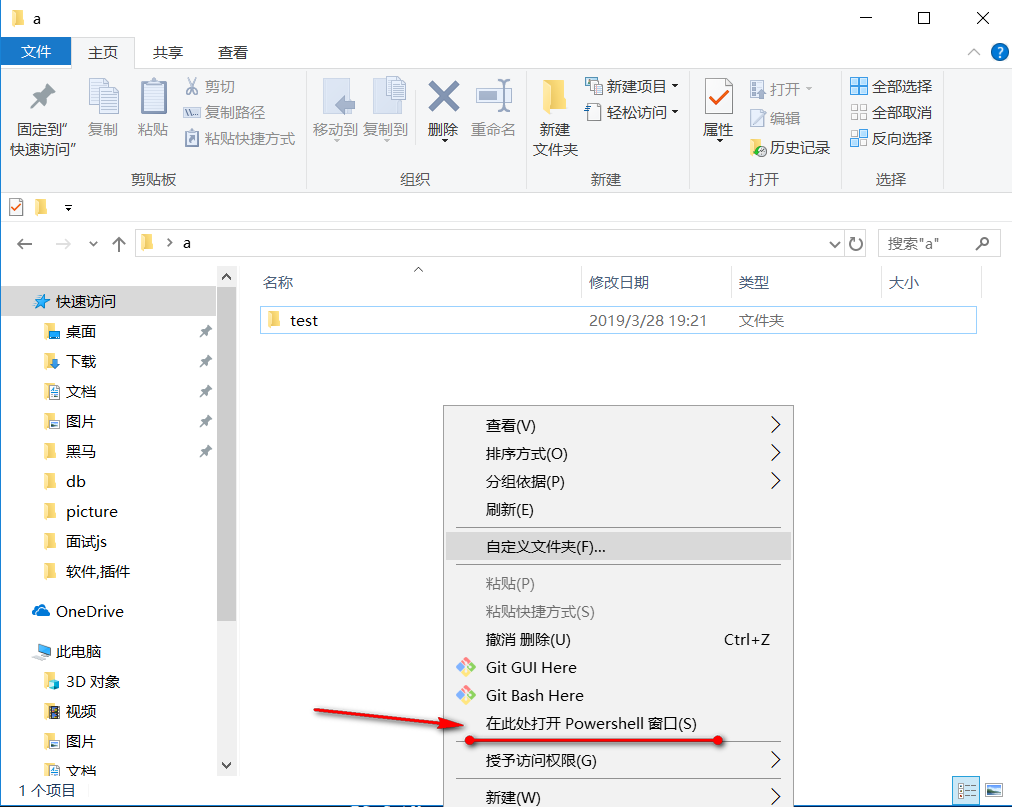This screenshot has width=1012, height=807.
Task: Click the search box labeled 搜索"a"
Action: point(930,243)
